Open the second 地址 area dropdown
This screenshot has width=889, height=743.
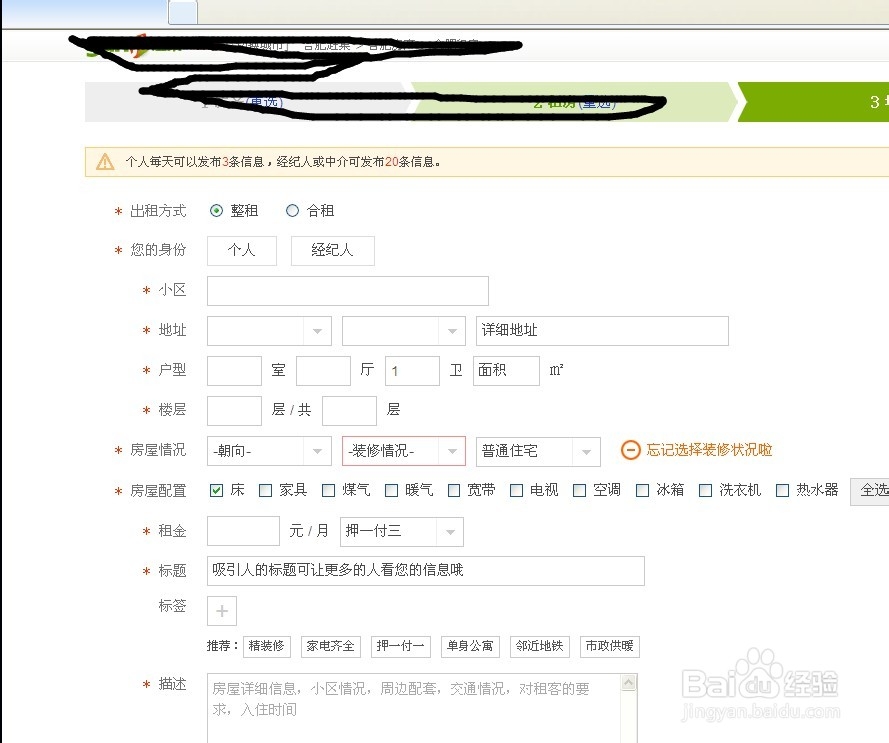404,331
